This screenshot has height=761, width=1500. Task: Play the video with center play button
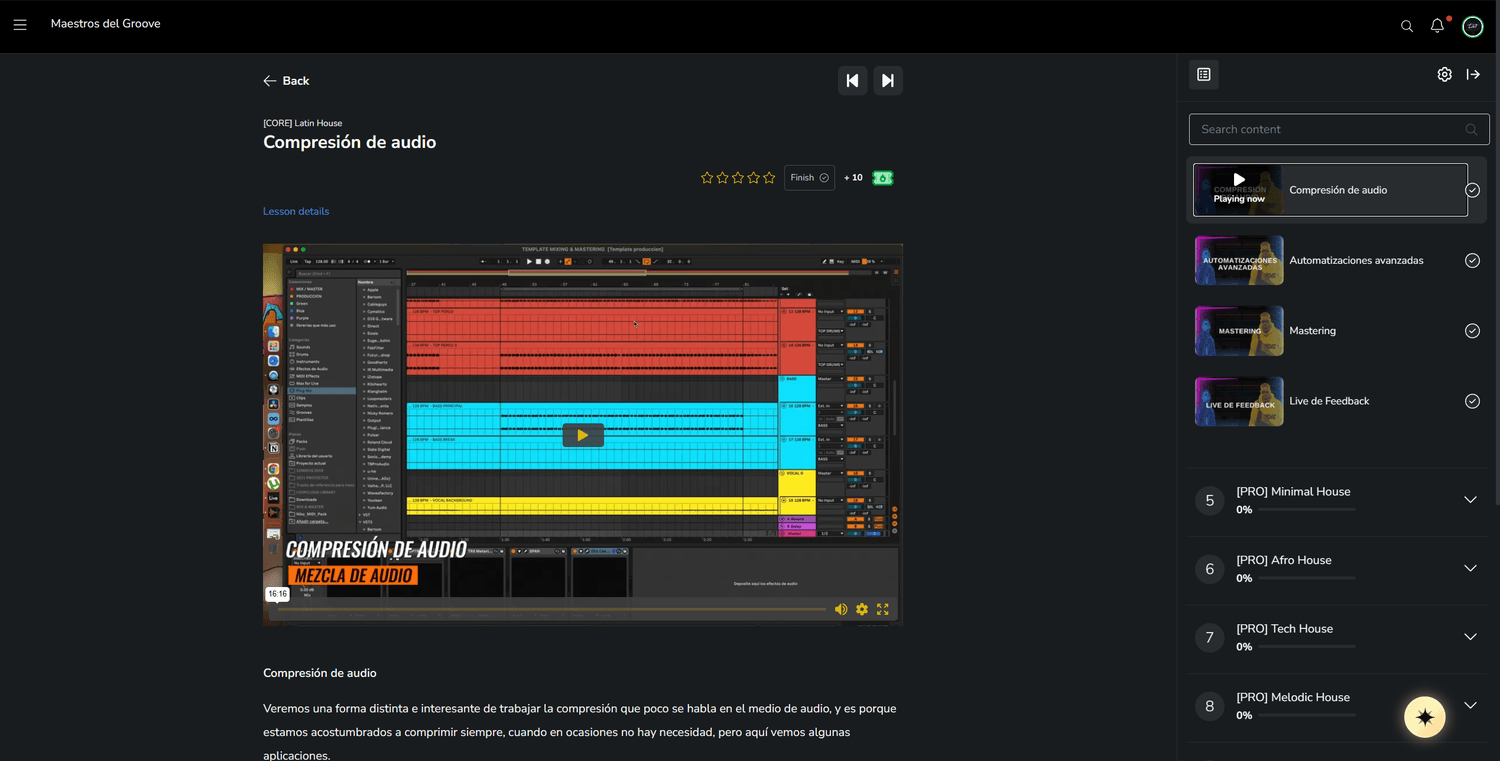(x=583, y=435)
